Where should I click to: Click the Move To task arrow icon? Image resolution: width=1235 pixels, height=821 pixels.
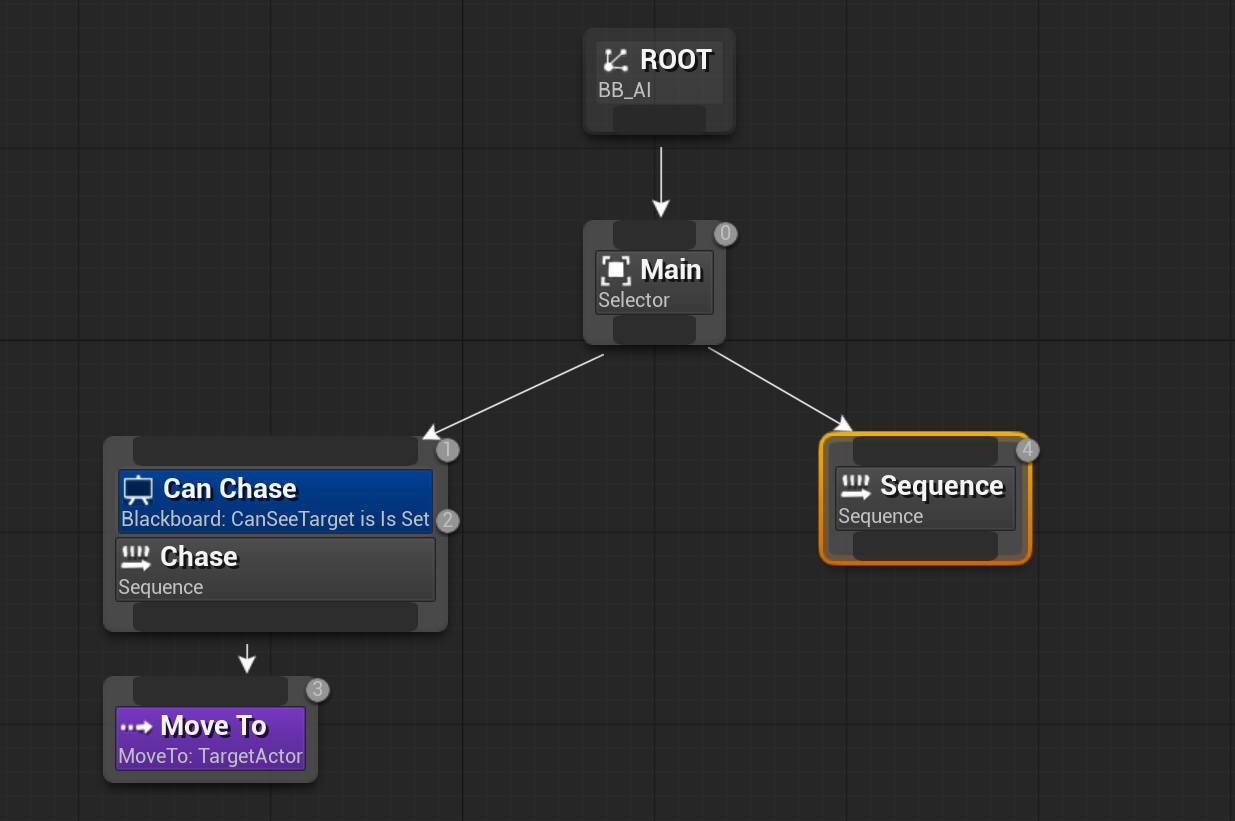click(x=136, y=726)
